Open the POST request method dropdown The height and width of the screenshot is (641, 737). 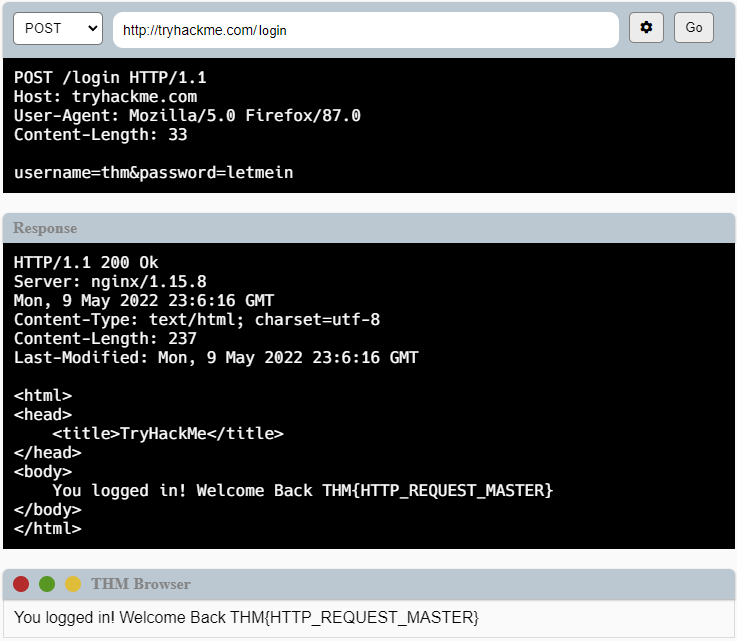[x=57, y=29]
